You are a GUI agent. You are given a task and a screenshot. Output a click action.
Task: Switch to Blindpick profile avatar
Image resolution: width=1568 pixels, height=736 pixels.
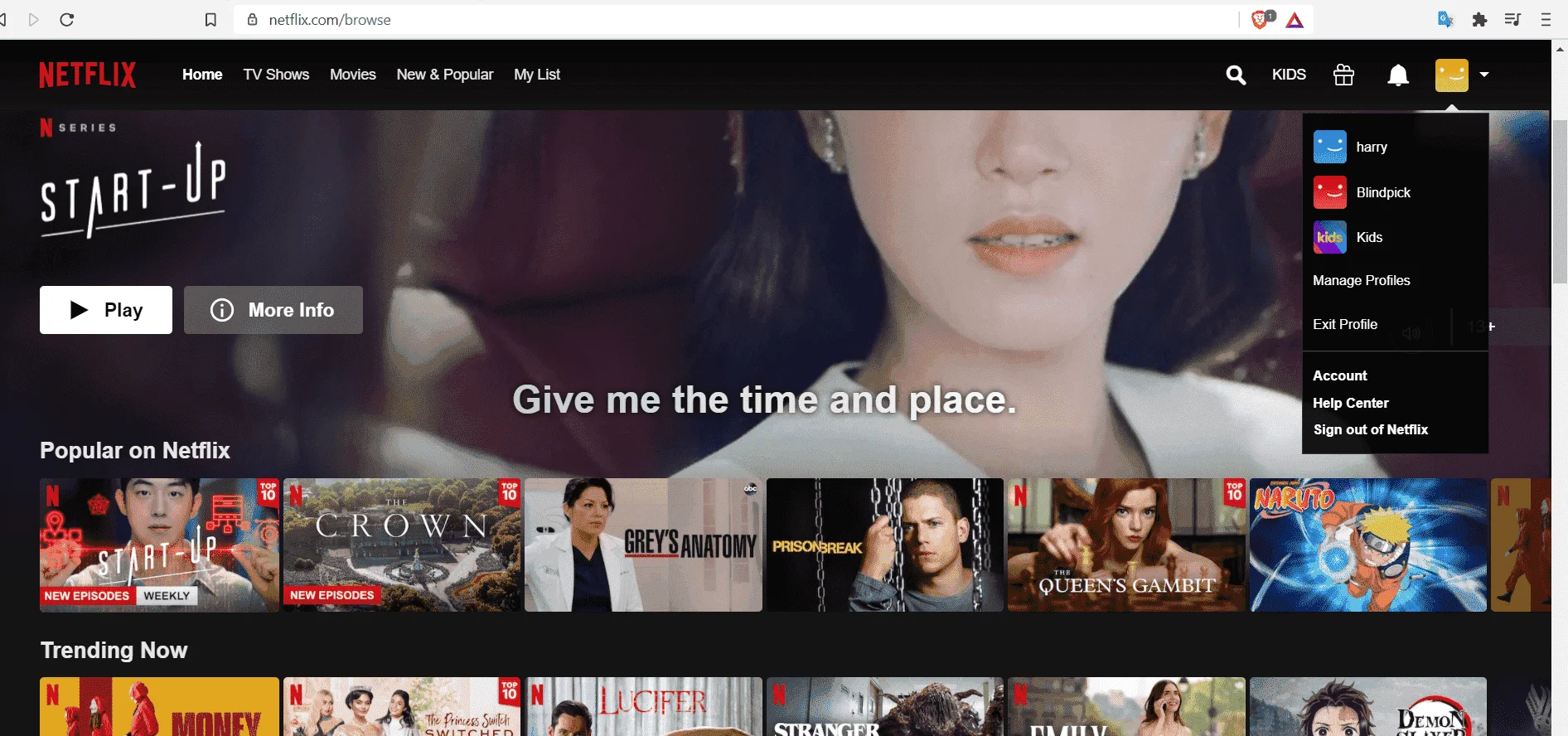pyautogui.click(x=1330, y=192)
